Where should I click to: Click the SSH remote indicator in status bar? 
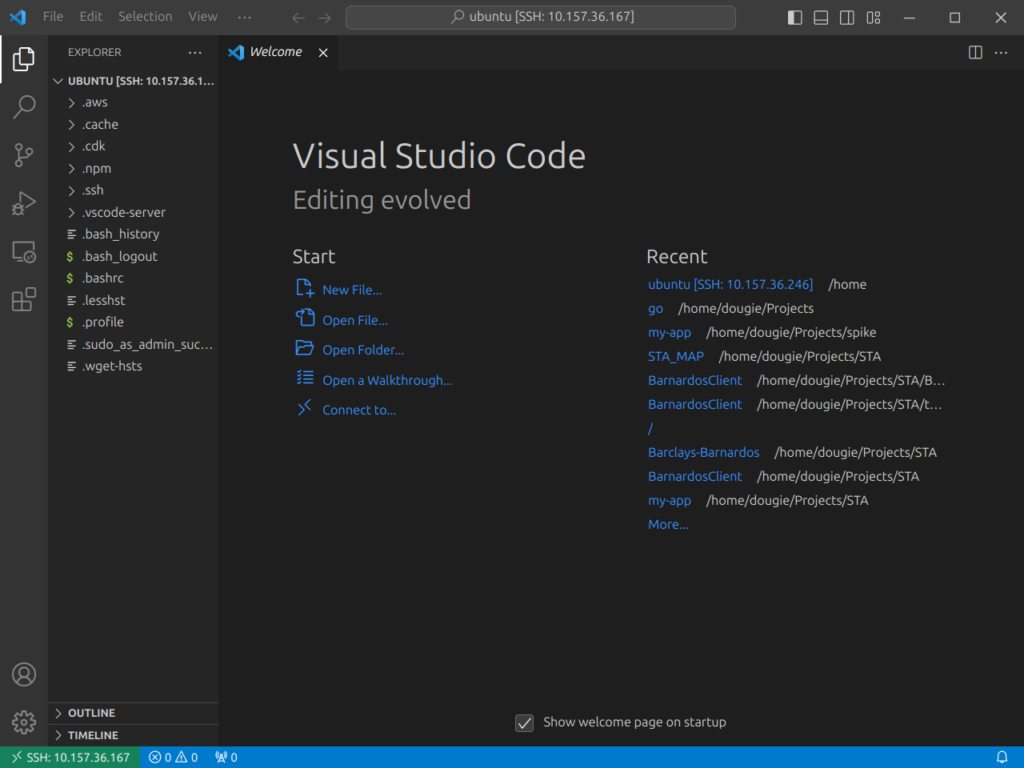(x=68, y=757)
